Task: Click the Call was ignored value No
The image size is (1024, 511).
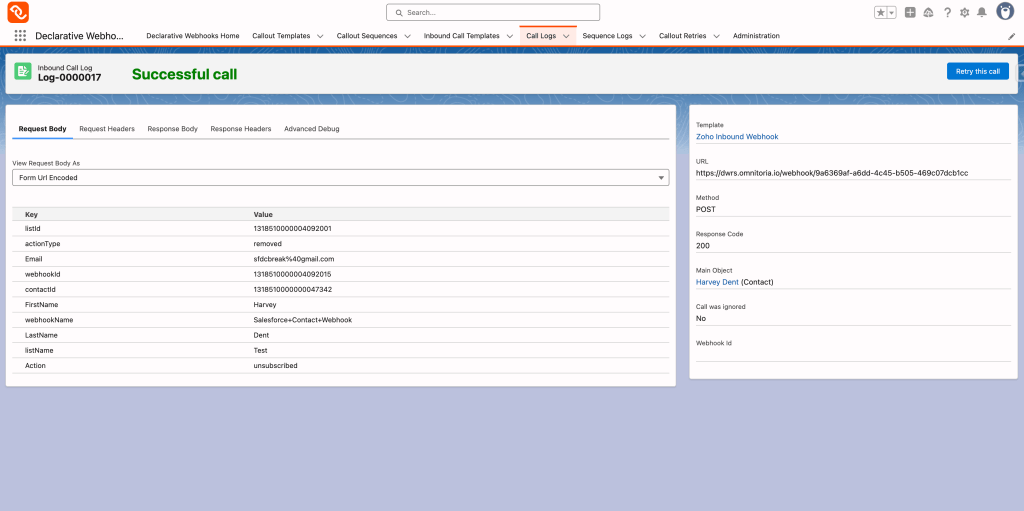Action: click(x=701, y=318)
